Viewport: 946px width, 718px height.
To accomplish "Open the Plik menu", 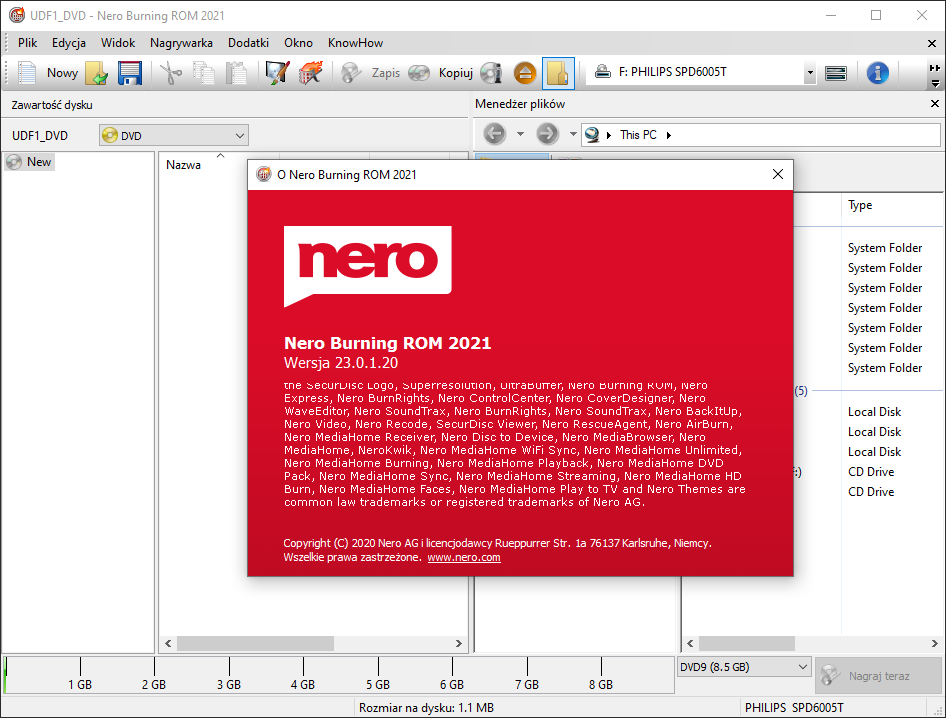I will (27, 43).
